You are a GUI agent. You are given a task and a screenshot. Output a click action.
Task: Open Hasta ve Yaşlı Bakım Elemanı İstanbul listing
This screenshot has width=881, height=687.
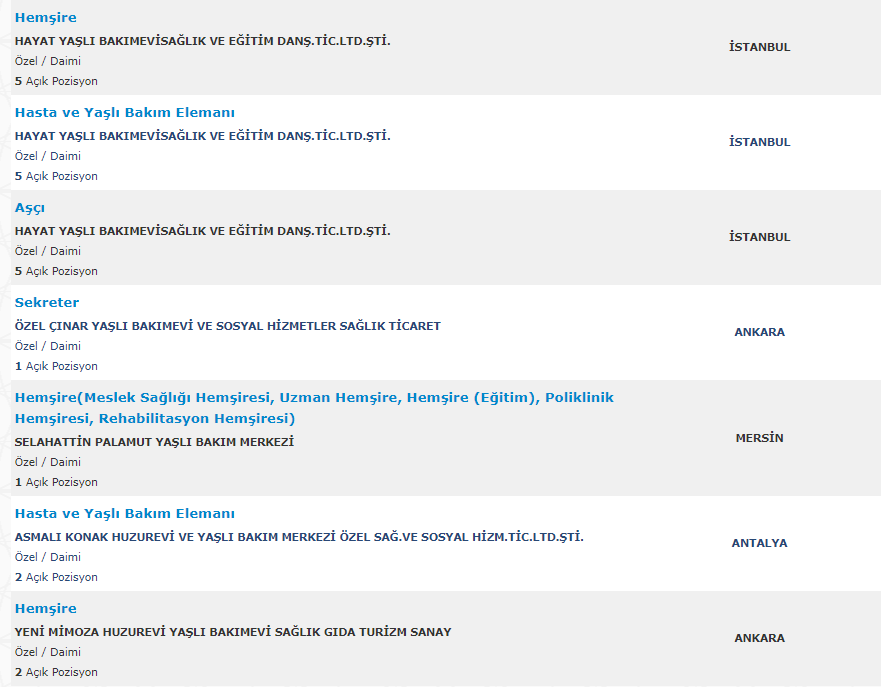125,112
